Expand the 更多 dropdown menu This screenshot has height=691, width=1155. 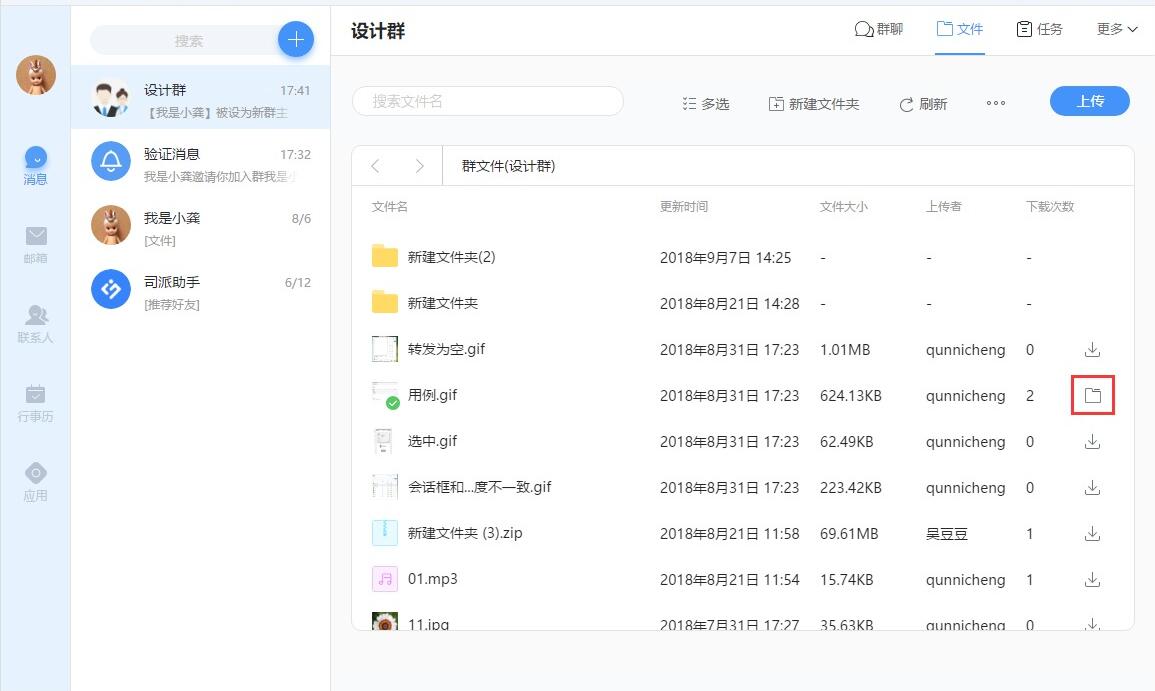pyautogui.click(x=1114, y=29)
